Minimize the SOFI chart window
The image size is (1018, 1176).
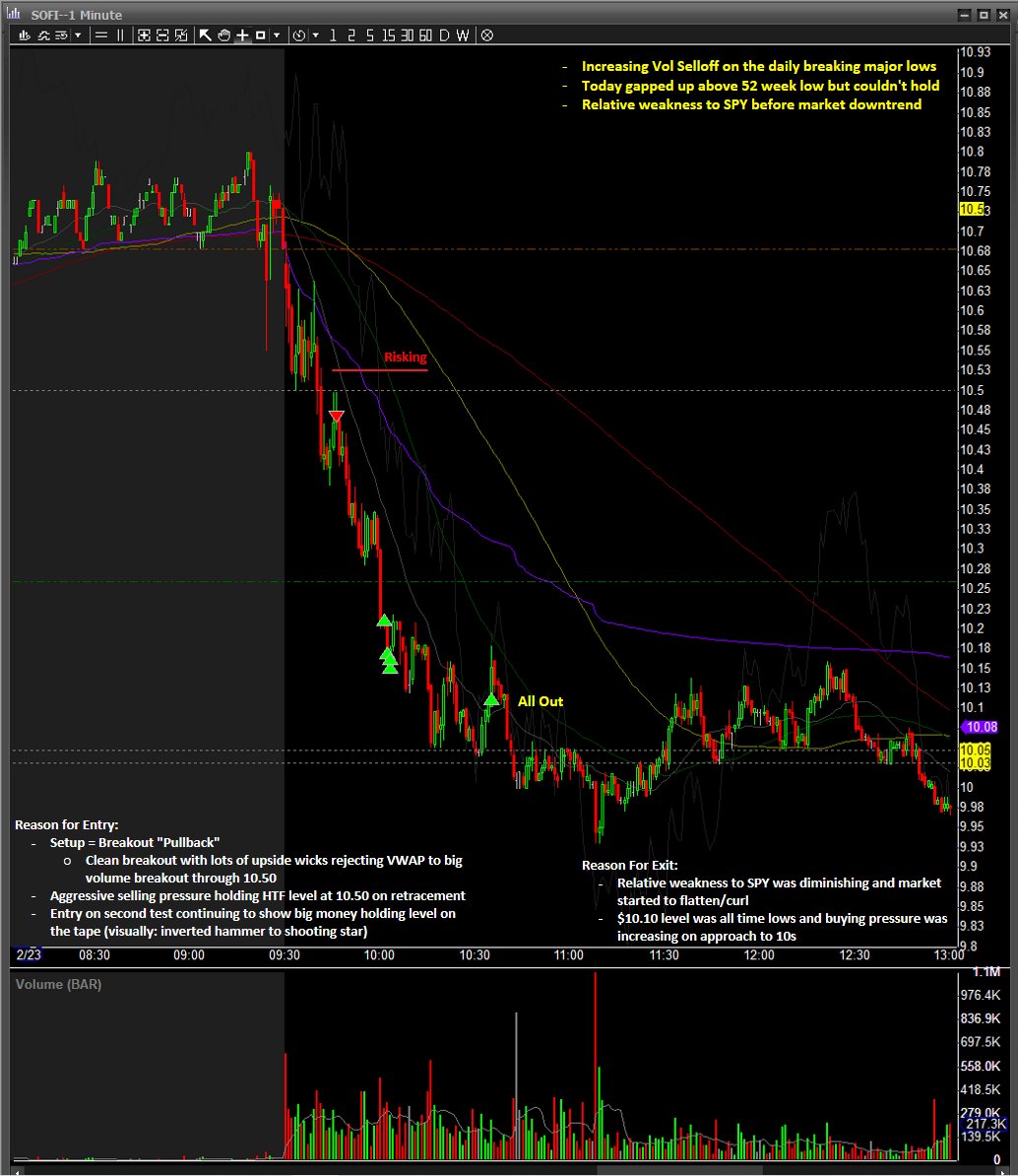pos(965,14)
